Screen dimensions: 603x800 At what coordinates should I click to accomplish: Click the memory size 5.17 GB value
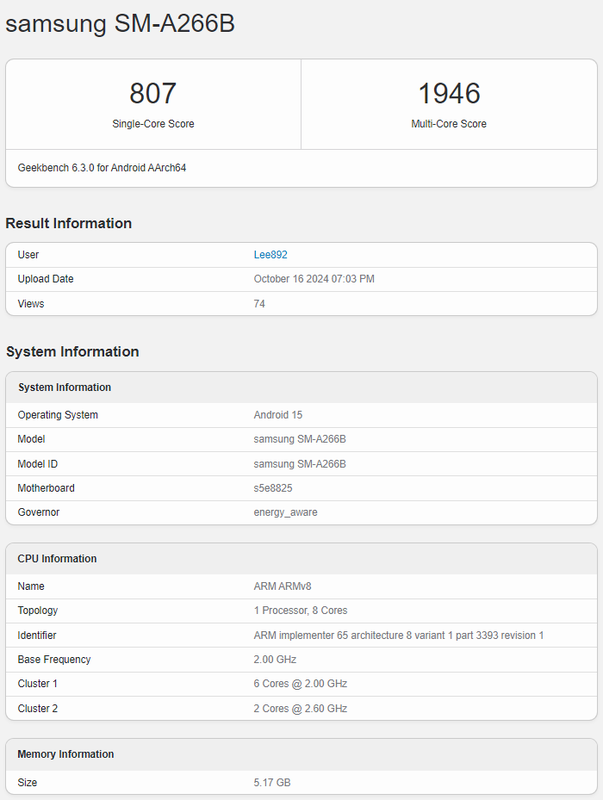[272, 782]
